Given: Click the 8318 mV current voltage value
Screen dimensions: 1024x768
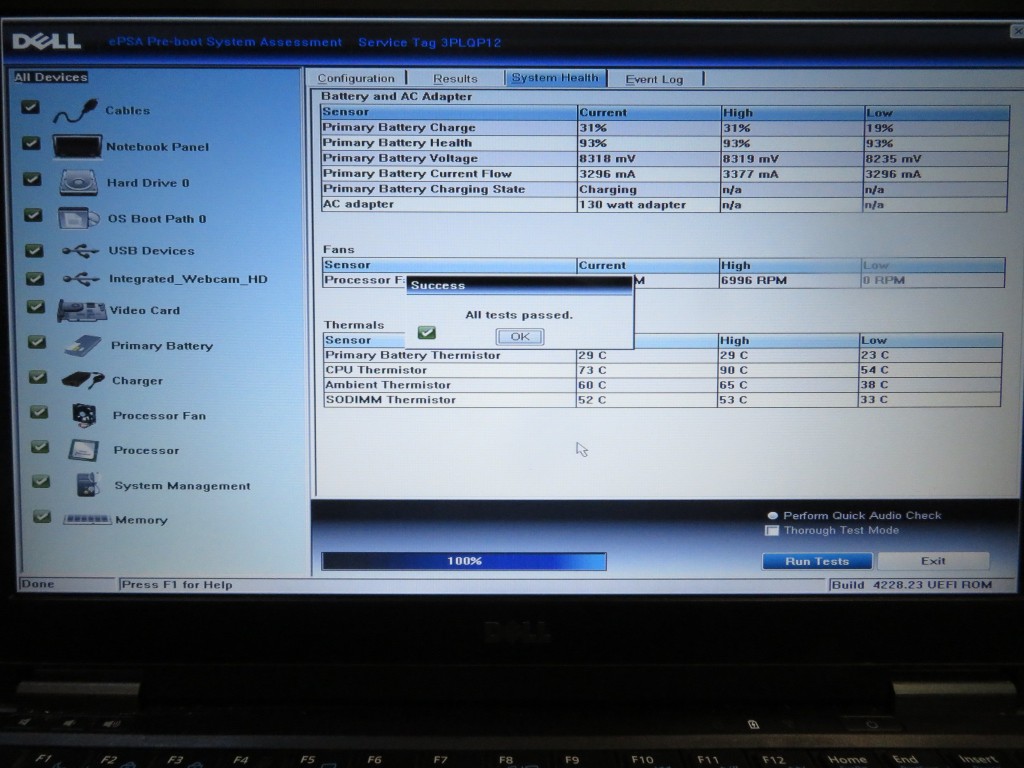Looking at the screenshot, I should (607, 159).
